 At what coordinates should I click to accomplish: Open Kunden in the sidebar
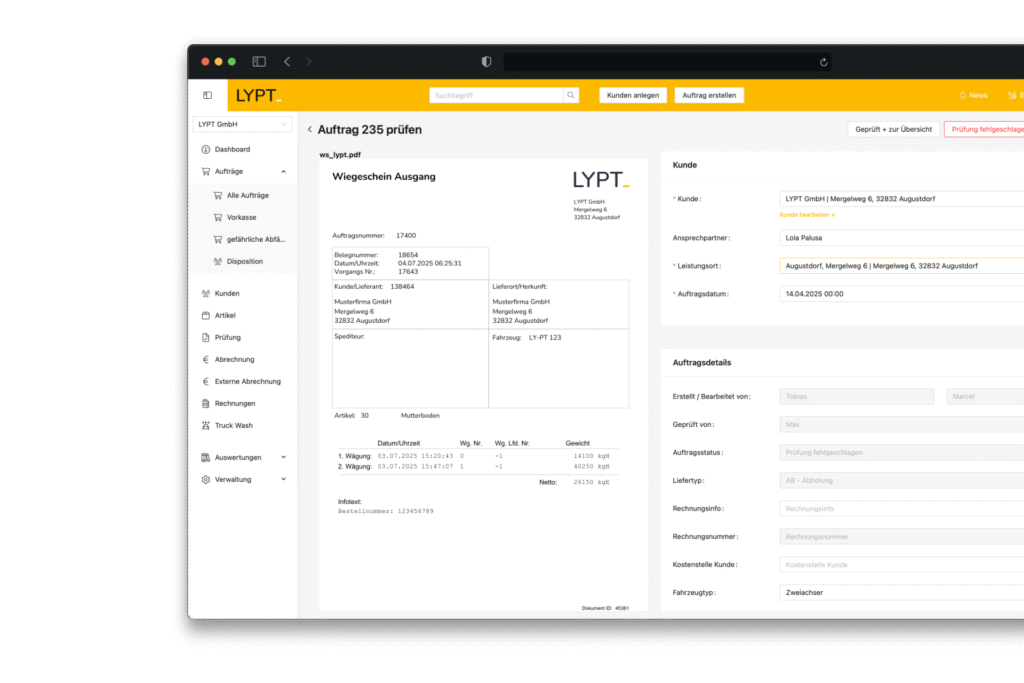pos(227,294)
